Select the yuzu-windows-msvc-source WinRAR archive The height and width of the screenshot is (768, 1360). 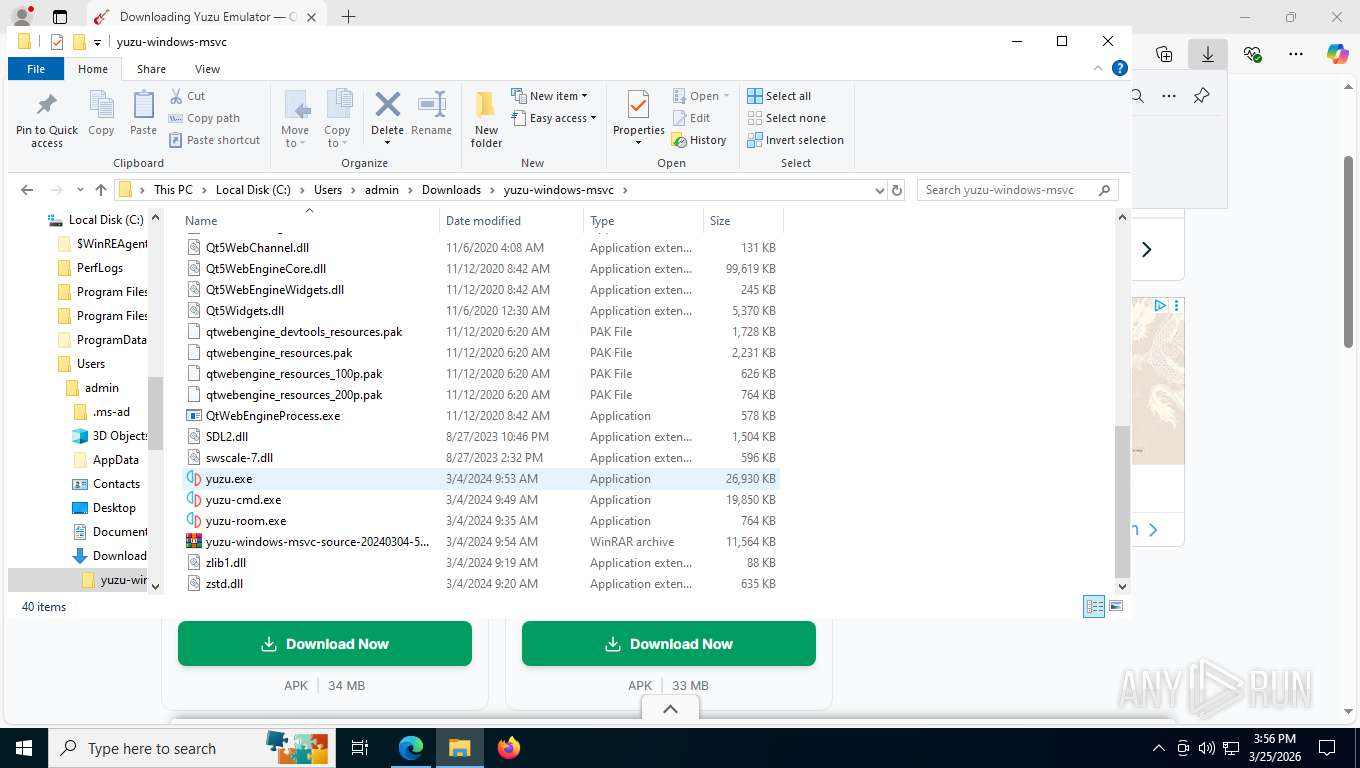tap(480, 542)
